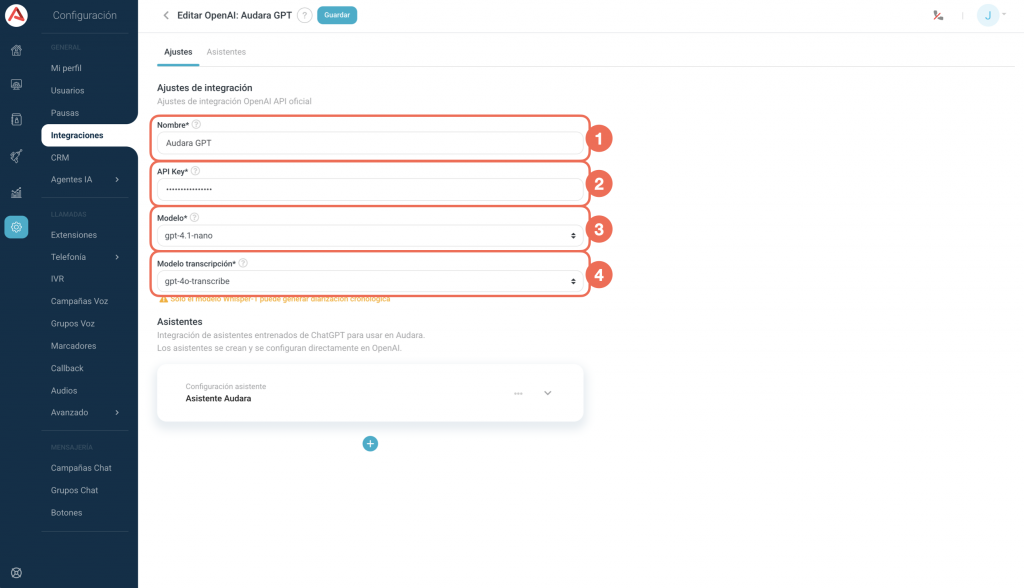Click the Nombre input field

click(x=370, y=143)
